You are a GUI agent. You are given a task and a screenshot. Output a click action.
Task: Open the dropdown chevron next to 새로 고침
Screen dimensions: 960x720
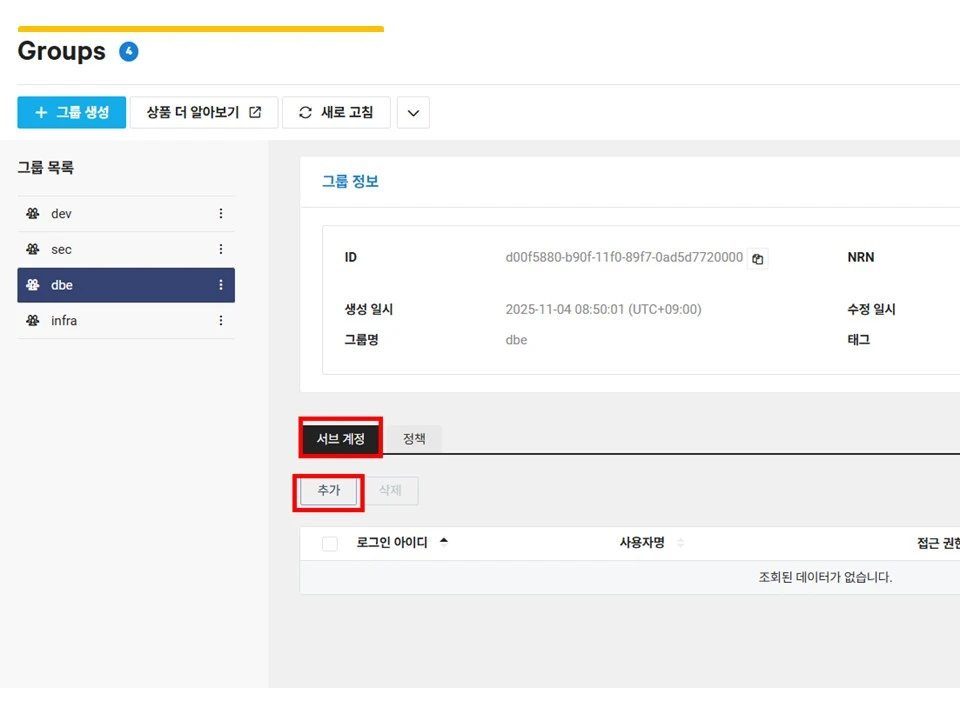click(413, 112)
